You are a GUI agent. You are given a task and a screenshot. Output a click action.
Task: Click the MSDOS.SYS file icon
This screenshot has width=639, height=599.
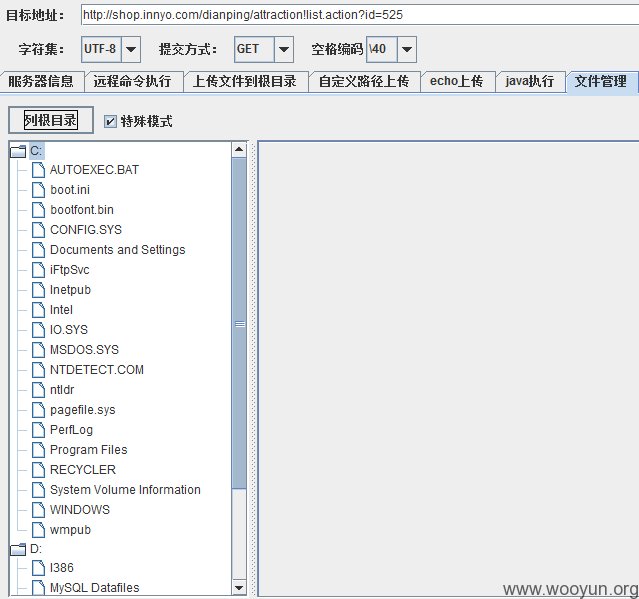38,349
